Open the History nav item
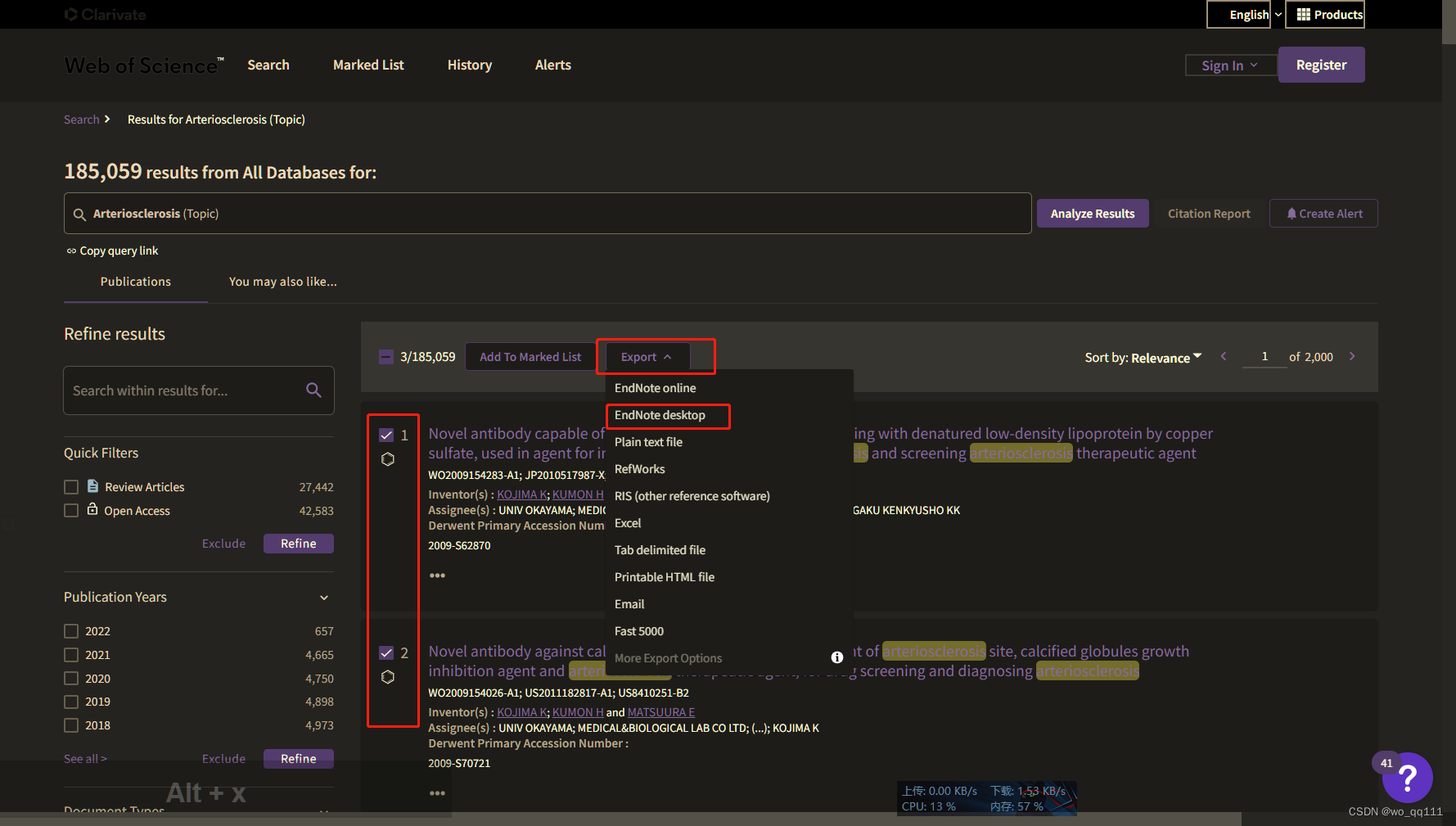 click(470, 65)
